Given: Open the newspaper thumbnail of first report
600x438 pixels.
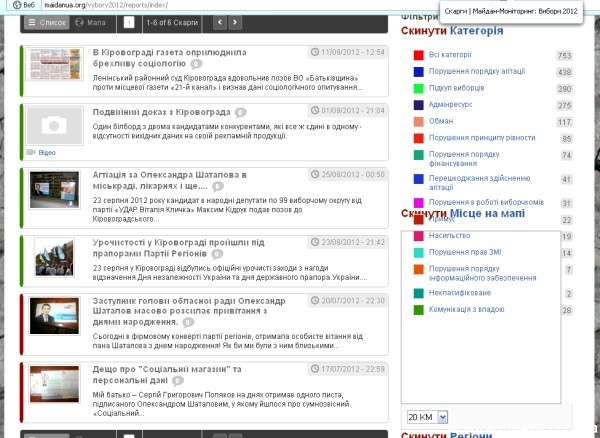Looking at the screenshot, I should (55, 64).
